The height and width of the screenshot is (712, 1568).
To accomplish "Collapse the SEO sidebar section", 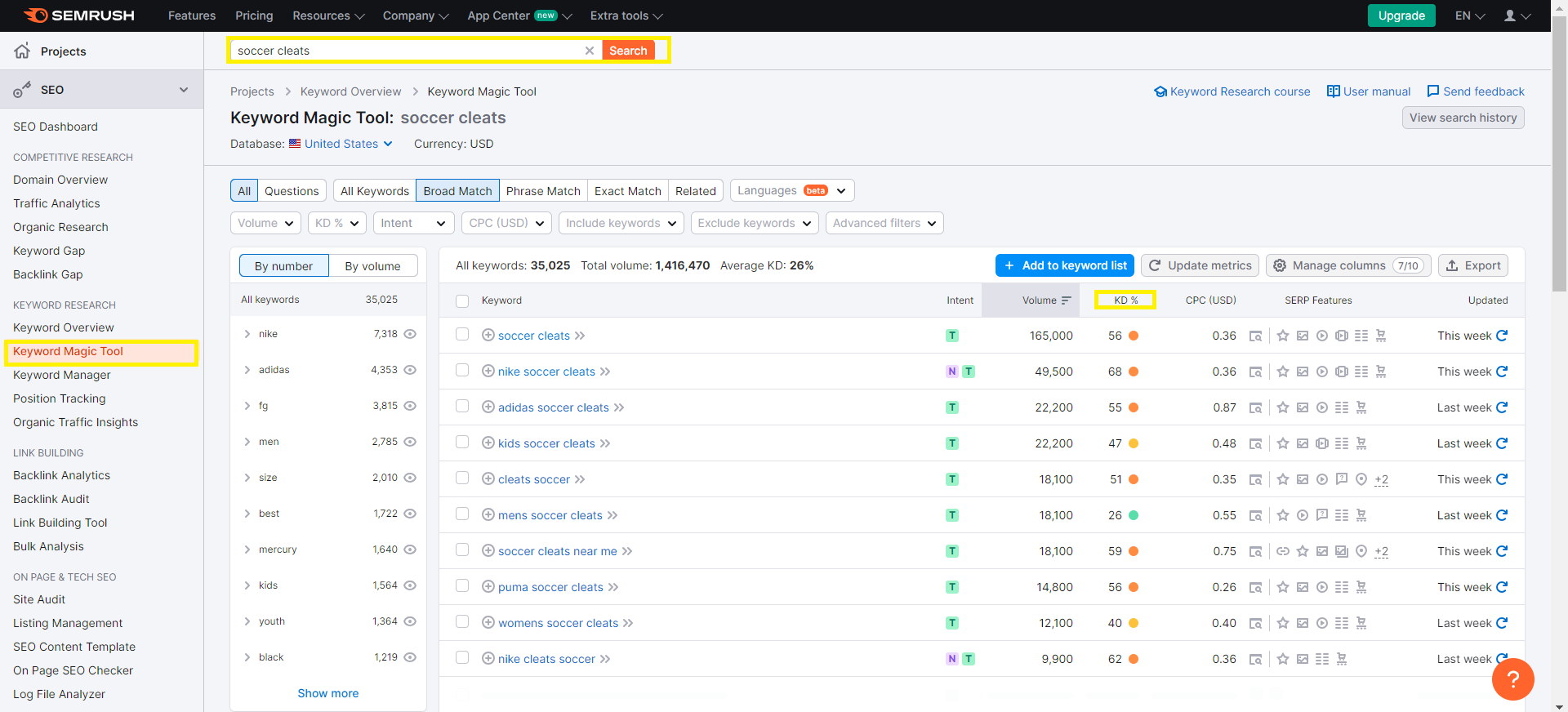I will [x=184, y=90].
